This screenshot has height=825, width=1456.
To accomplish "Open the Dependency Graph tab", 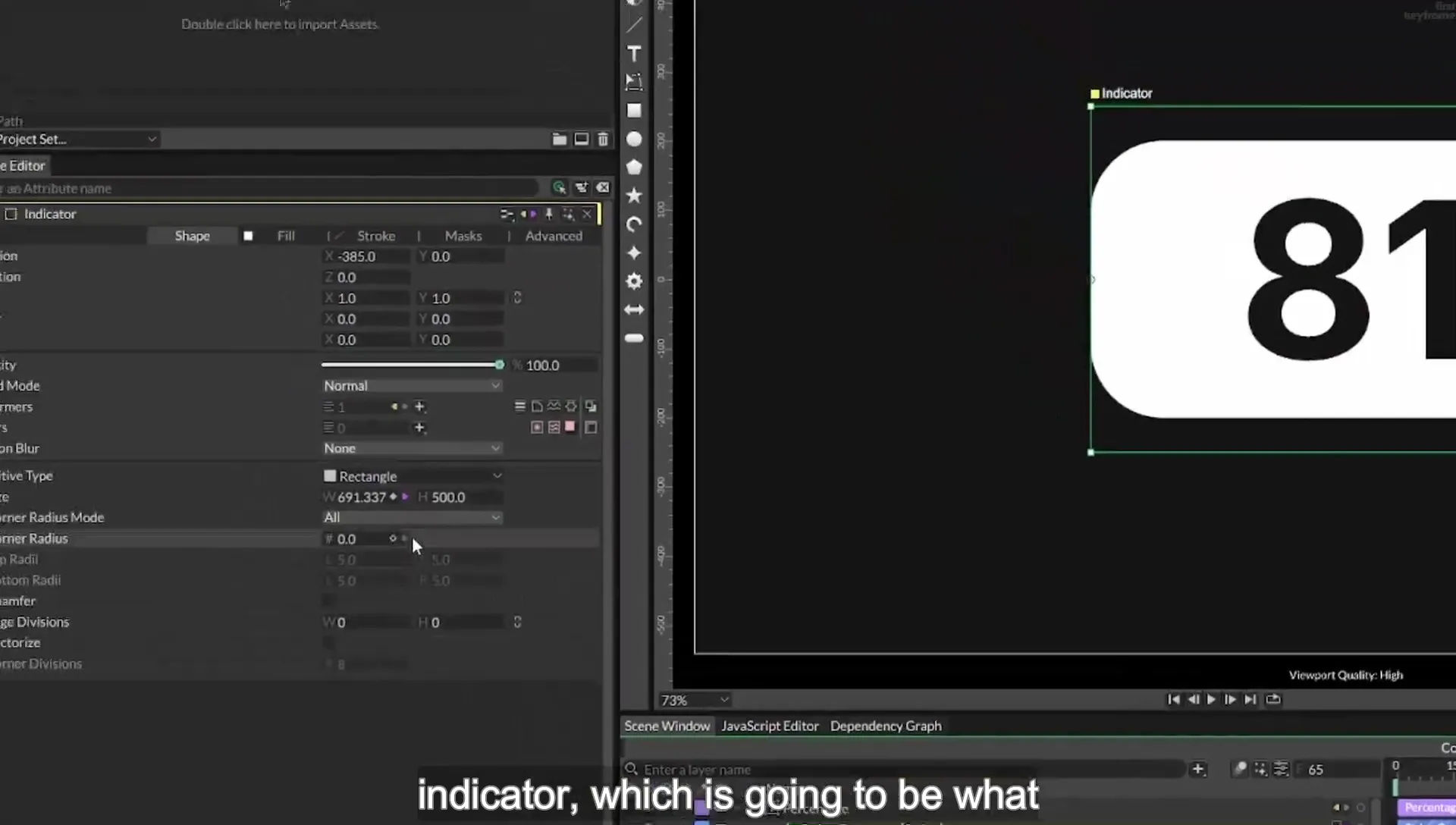I will (886, 726).
